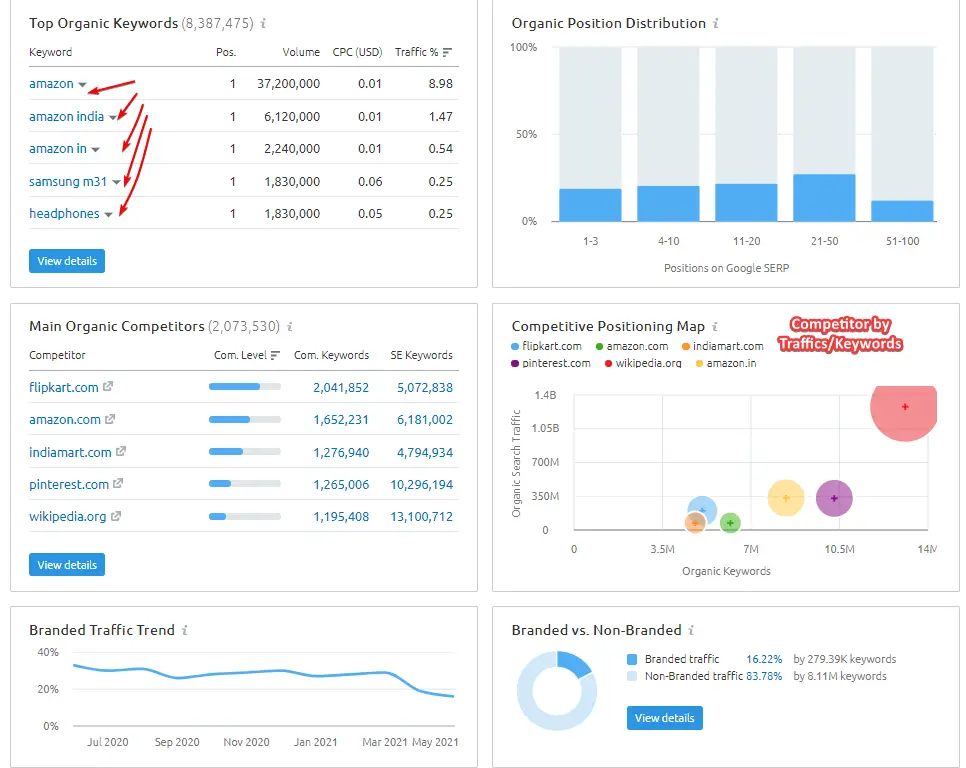This screenshot has width=966, height=768.
Task: Click SE keywords count 5,072,838
Action: pyautogui.click(x=424, y=387)
